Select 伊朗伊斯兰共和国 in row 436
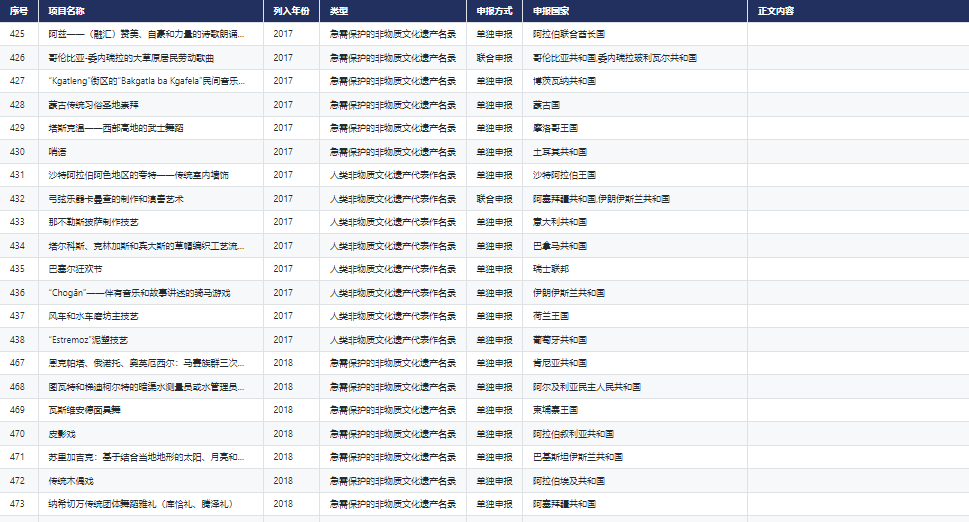Image resolution: width=969 pixels, height=522 pixels. pyautogui.click(x=569, y=293)
